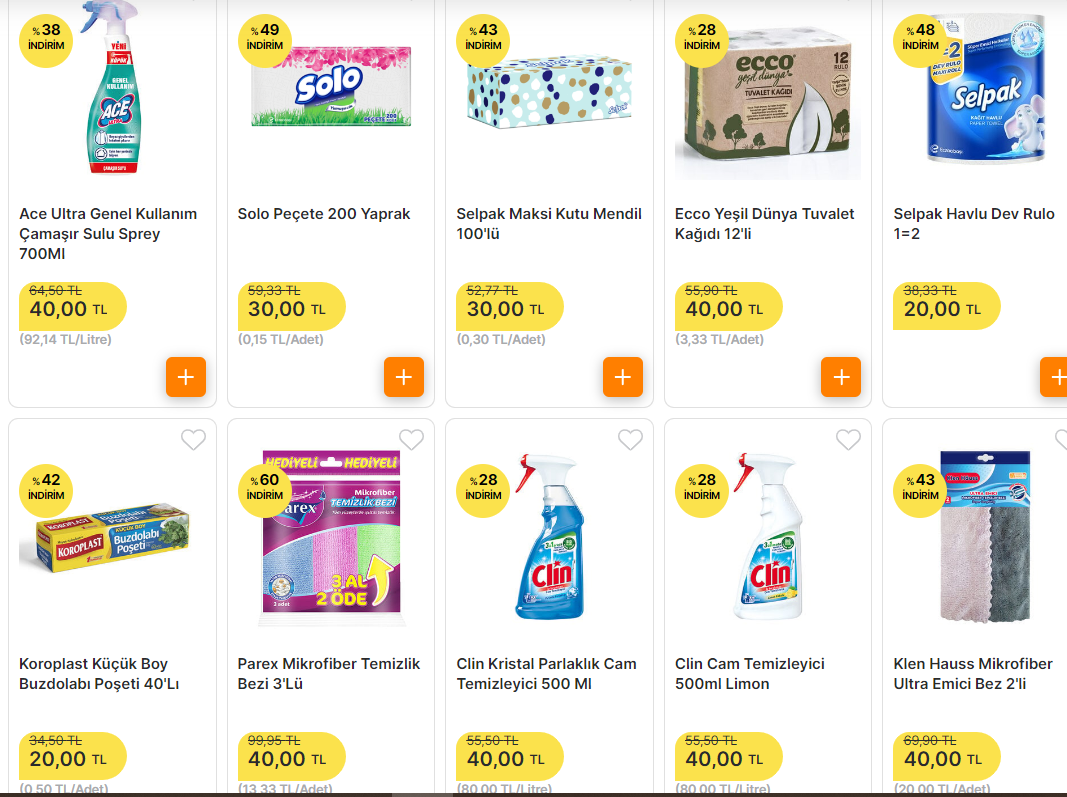Favorite the Clin Cam Temizleyici Limon
The width and height of the screenshot is (1067, 797).
tap(848, 439)
